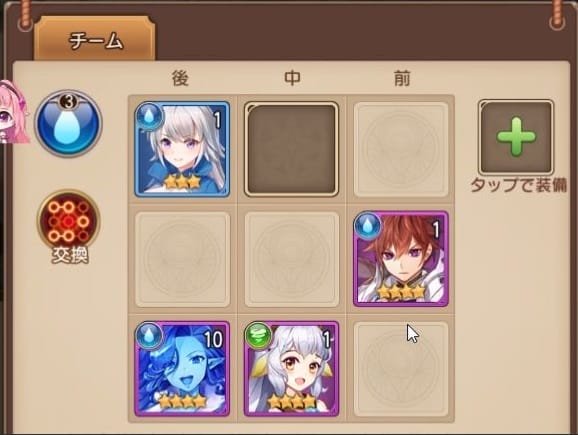Open the チーム tab
The height and width of the screenshot is (435, 578).
tap(95, 39)
